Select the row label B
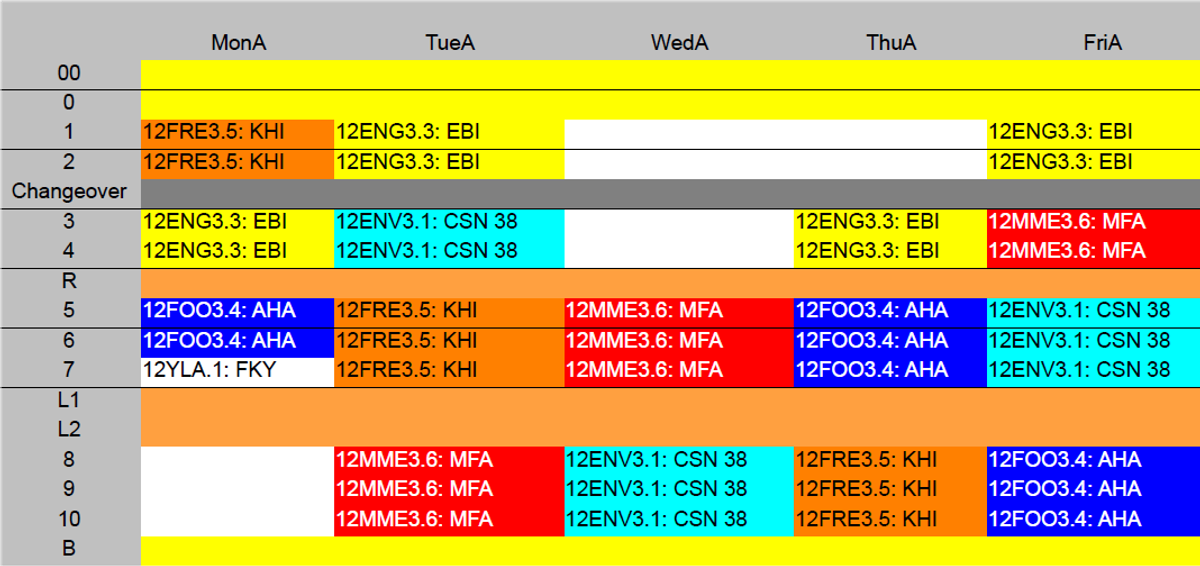The image size is (1200, 566). [70, 549]
